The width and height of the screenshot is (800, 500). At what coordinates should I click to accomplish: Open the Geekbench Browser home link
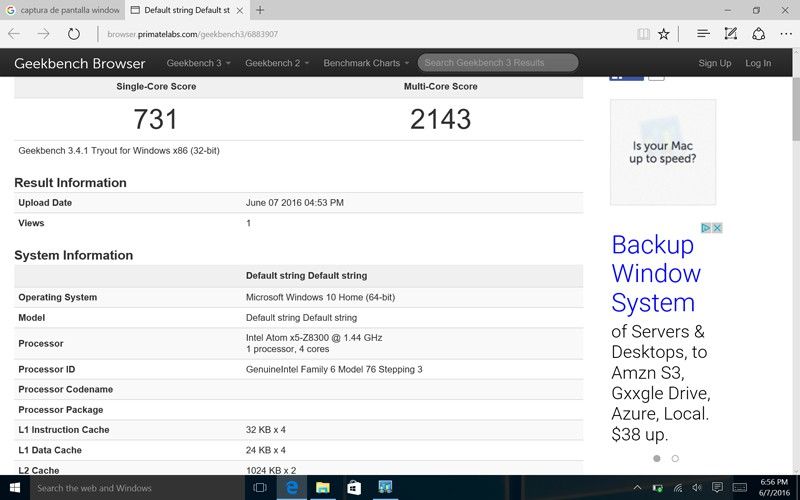coord(80,63)
